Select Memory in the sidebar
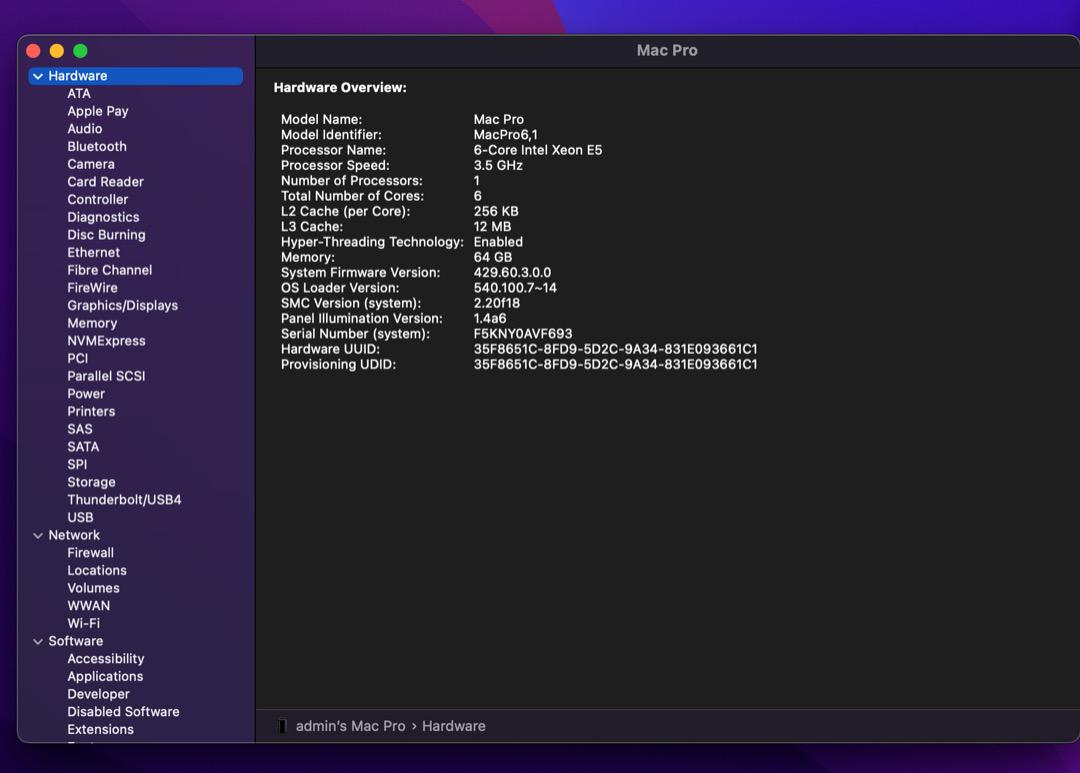Viewport: 1080px width, 773px height. [92, 323]
